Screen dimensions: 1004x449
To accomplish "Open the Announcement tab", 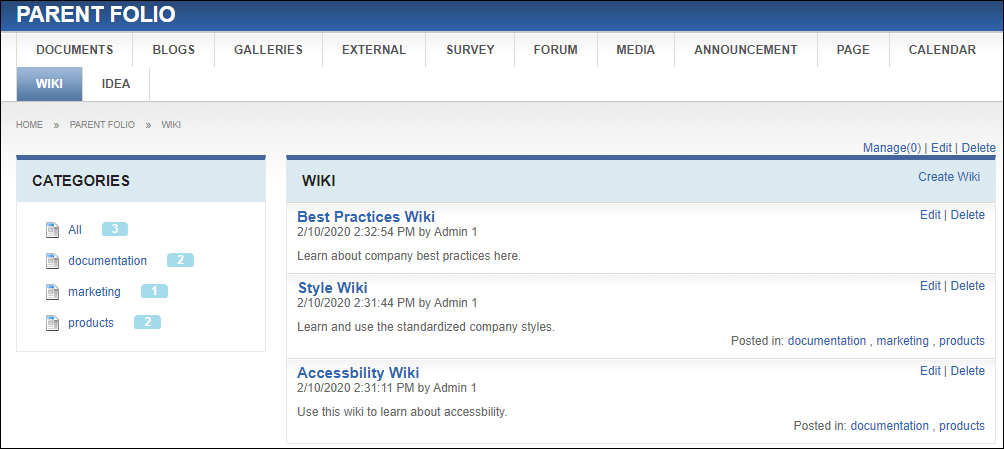I will tap(746, 50).
